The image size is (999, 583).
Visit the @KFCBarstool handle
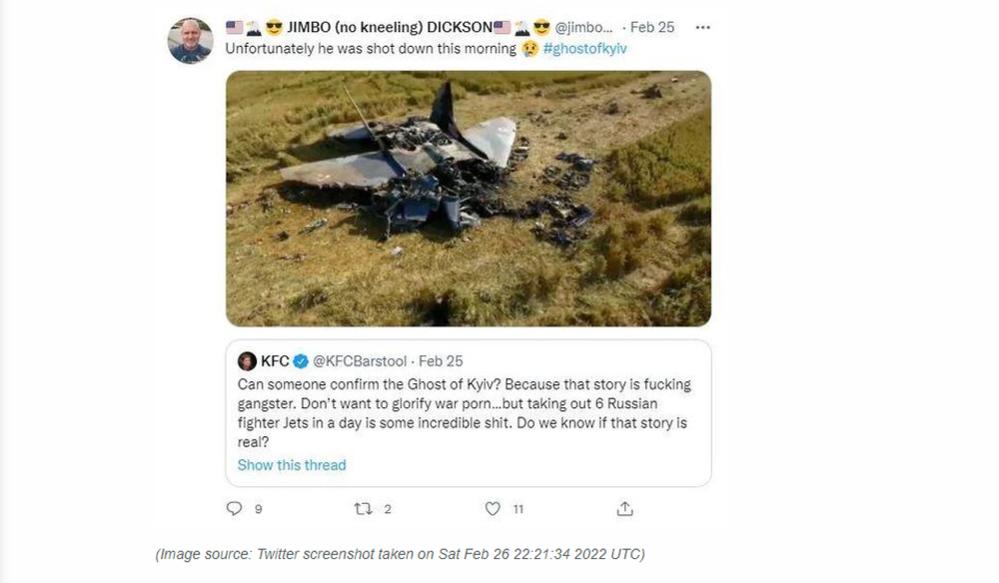[x=360, y=361]
